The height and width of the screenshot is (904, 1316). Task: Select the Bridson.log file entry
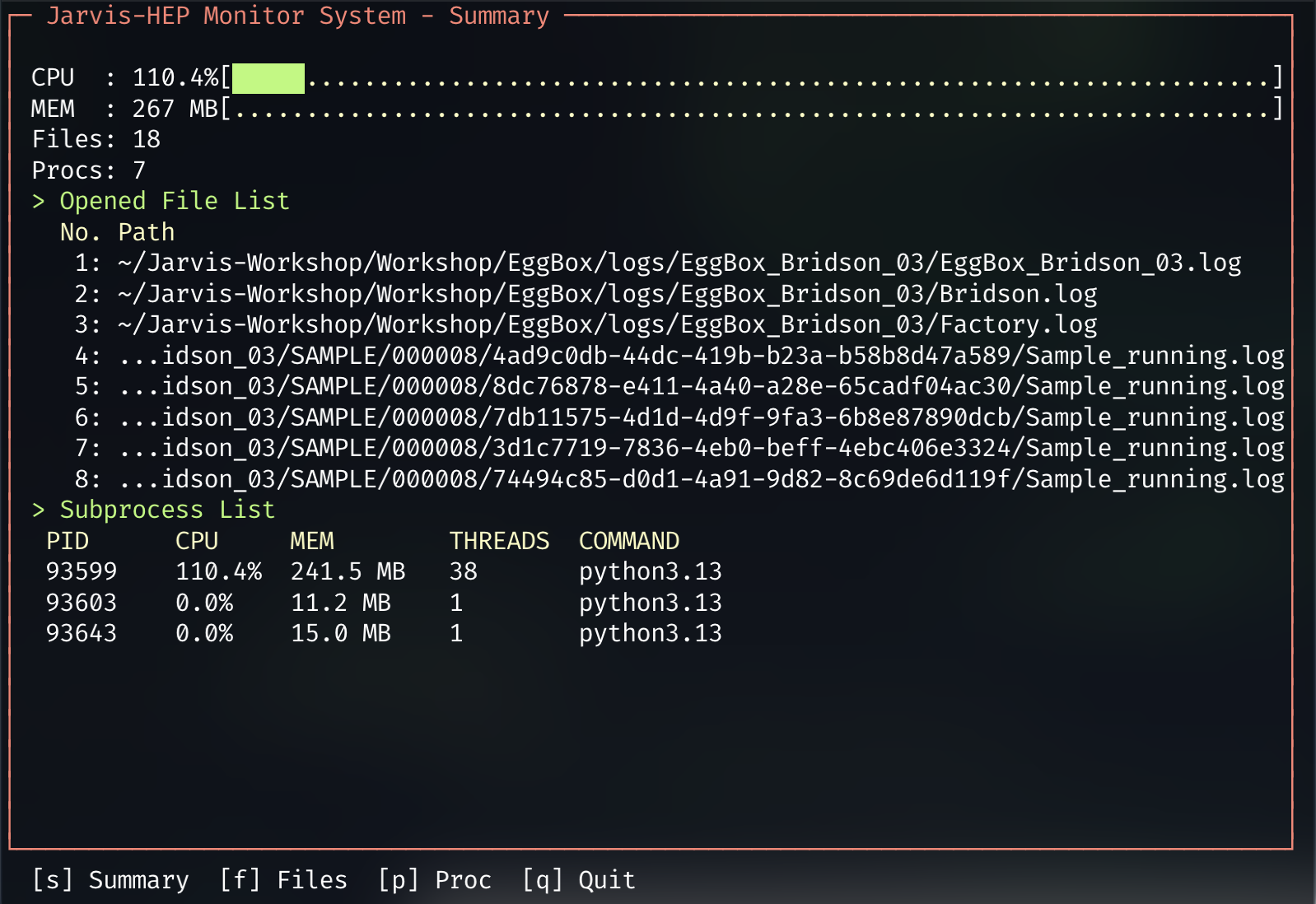607,294
